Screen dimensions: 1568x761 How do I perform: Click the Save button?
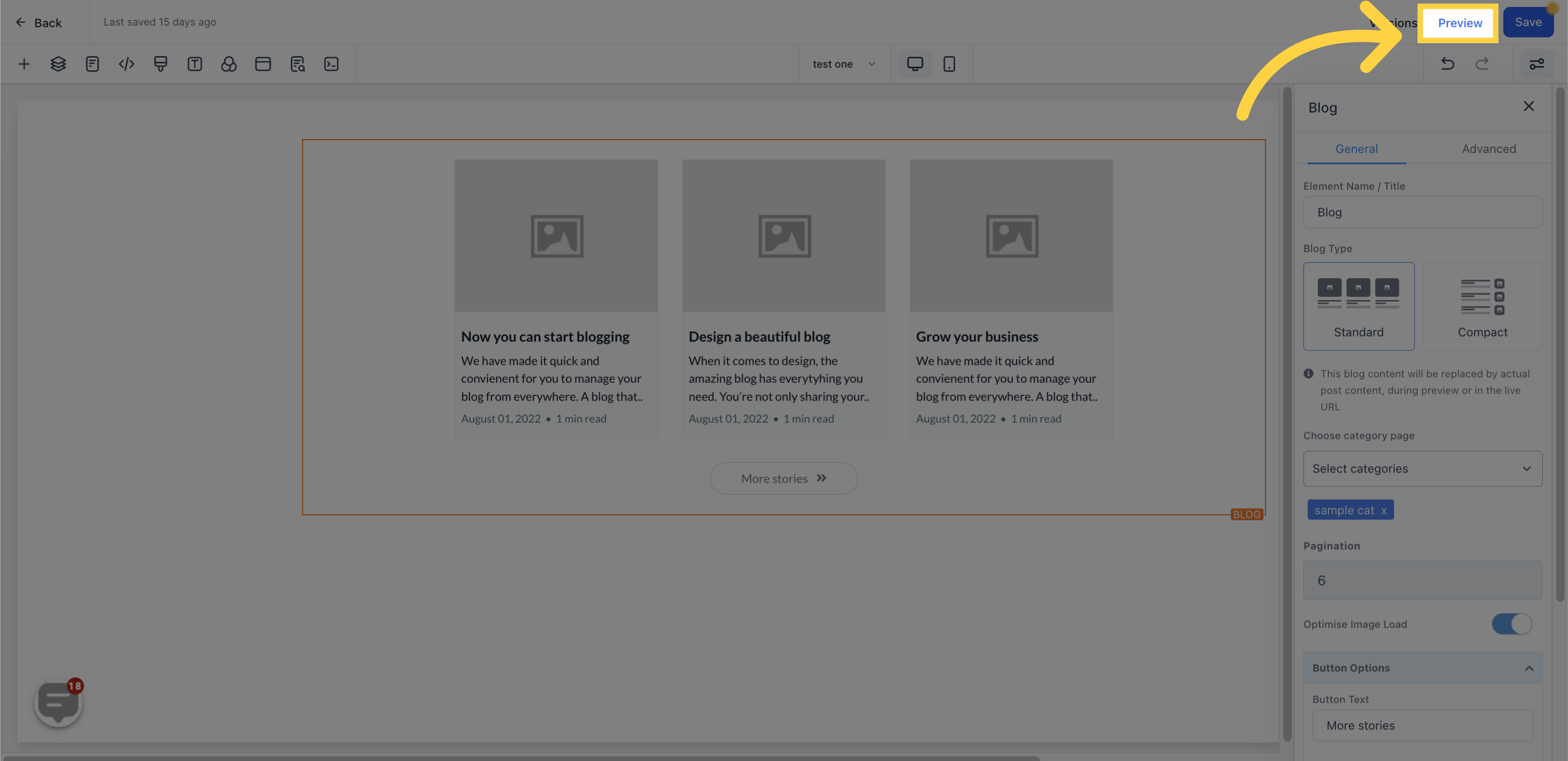(x=1528, y=22)
